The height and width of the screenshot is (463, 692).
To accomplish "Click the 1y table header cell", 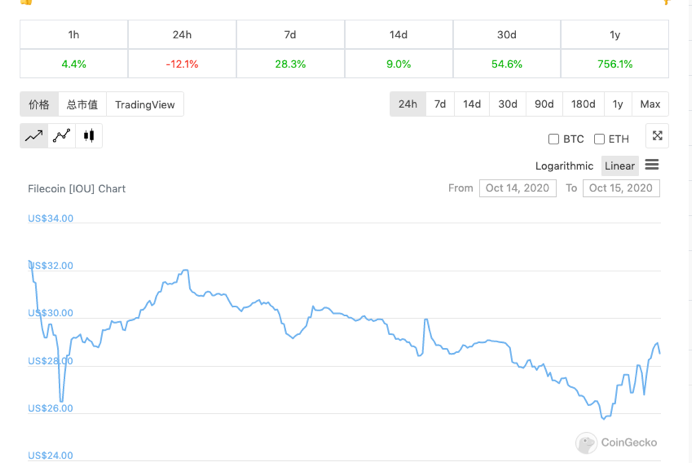I will [x=615, y=34].
